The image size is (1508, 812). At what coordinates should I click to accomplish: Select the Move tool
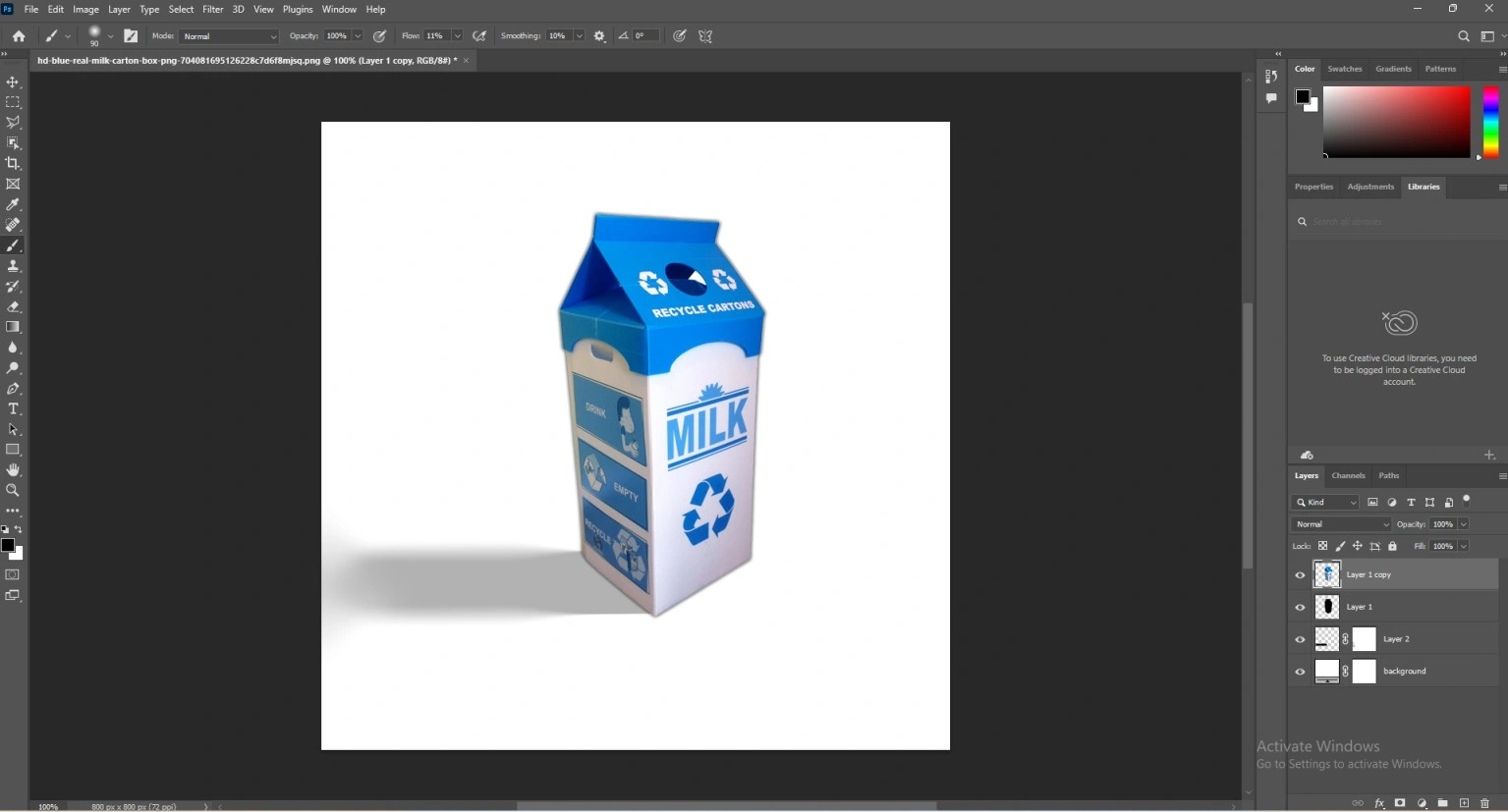point(13,81)
